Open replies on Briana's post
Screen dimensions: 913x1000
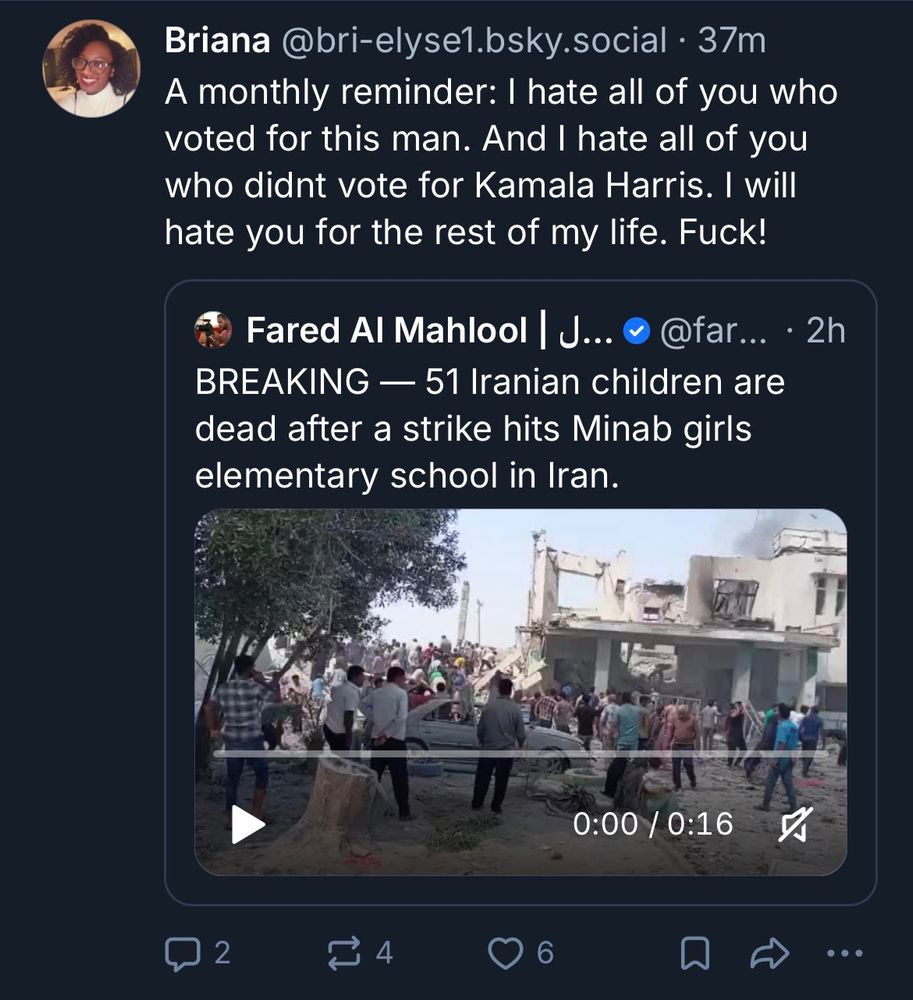(185, 953)
